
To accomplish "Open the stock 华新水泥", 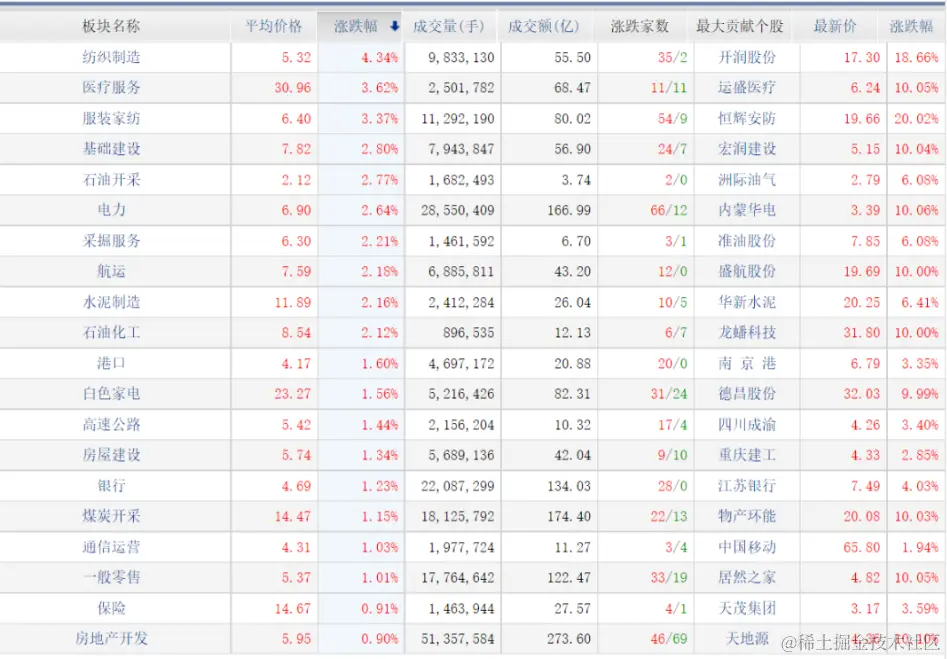I will click(746, 302).
